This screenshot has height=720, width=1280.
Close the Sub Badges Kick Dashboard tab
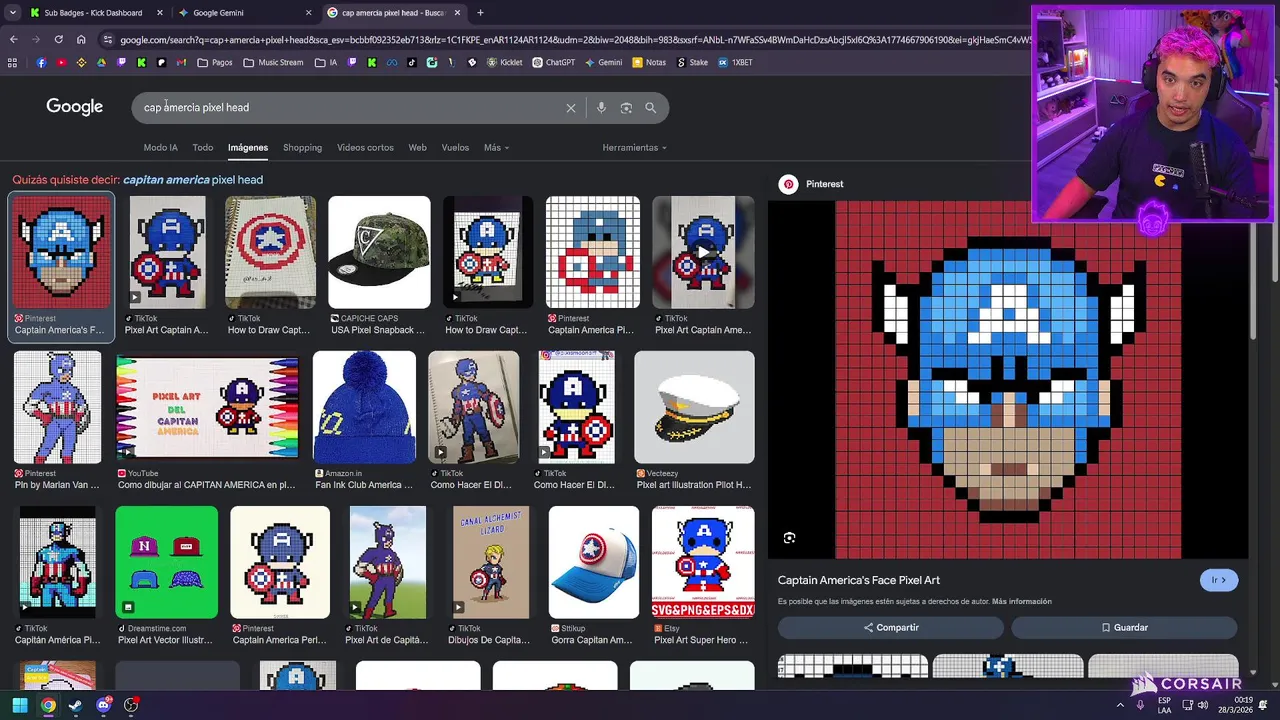[160, 13]
